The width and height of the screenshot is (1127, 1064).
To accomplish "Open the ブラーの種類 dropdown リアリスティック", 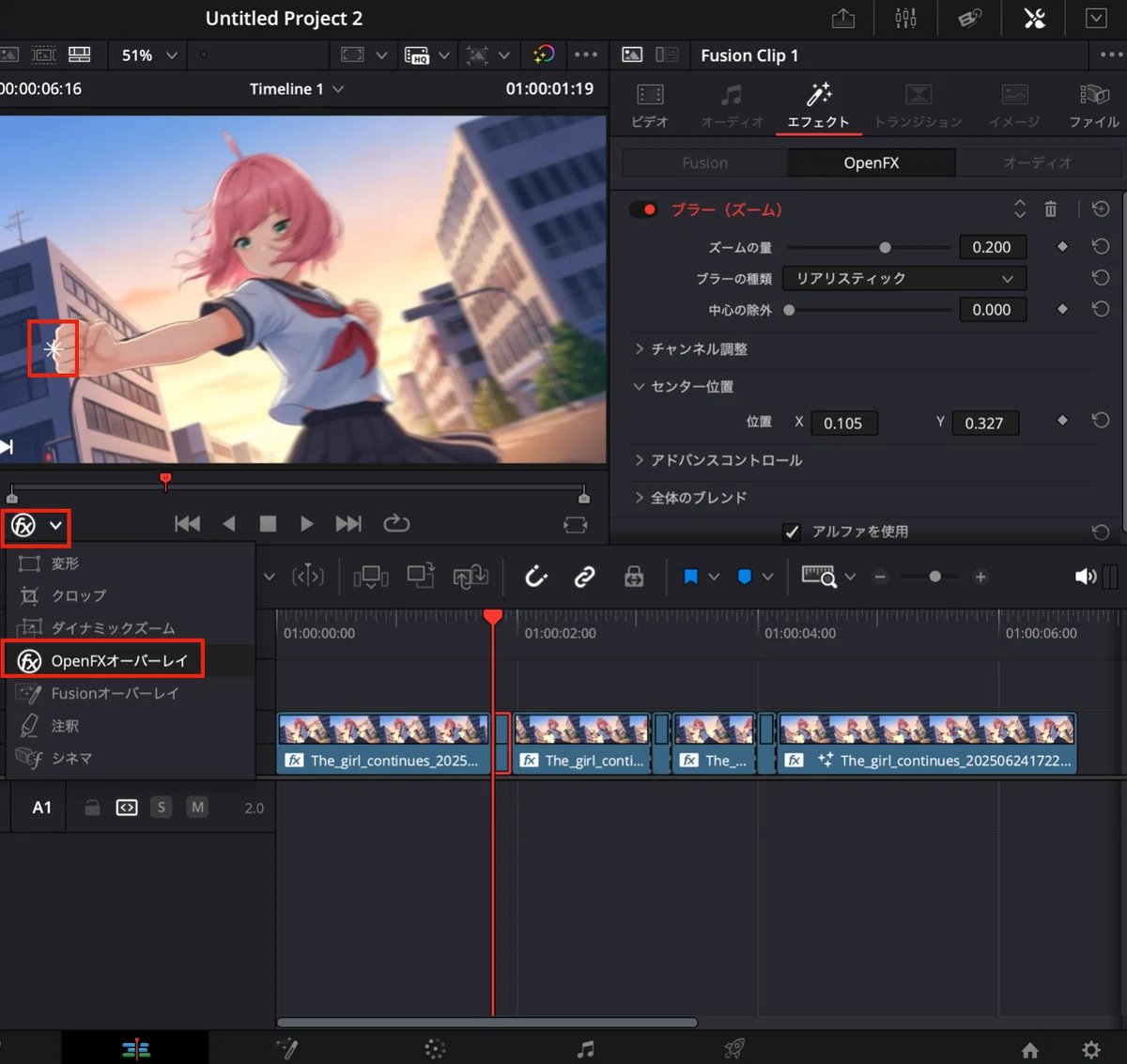I will (x=903, y=279).
